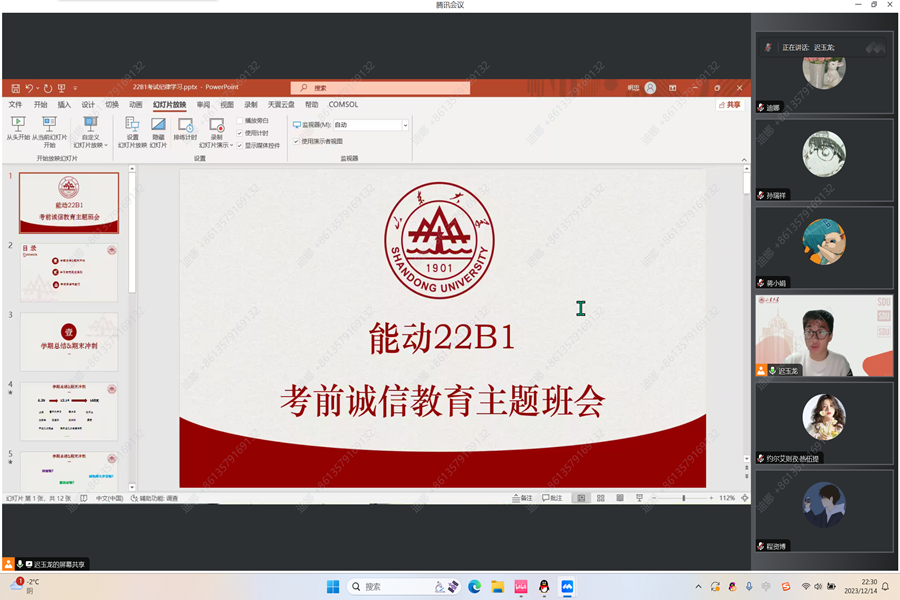Switch to the Home (开始) tab
Image resolution: width=900 pixels, height=600 pixels.
[40, 104]
